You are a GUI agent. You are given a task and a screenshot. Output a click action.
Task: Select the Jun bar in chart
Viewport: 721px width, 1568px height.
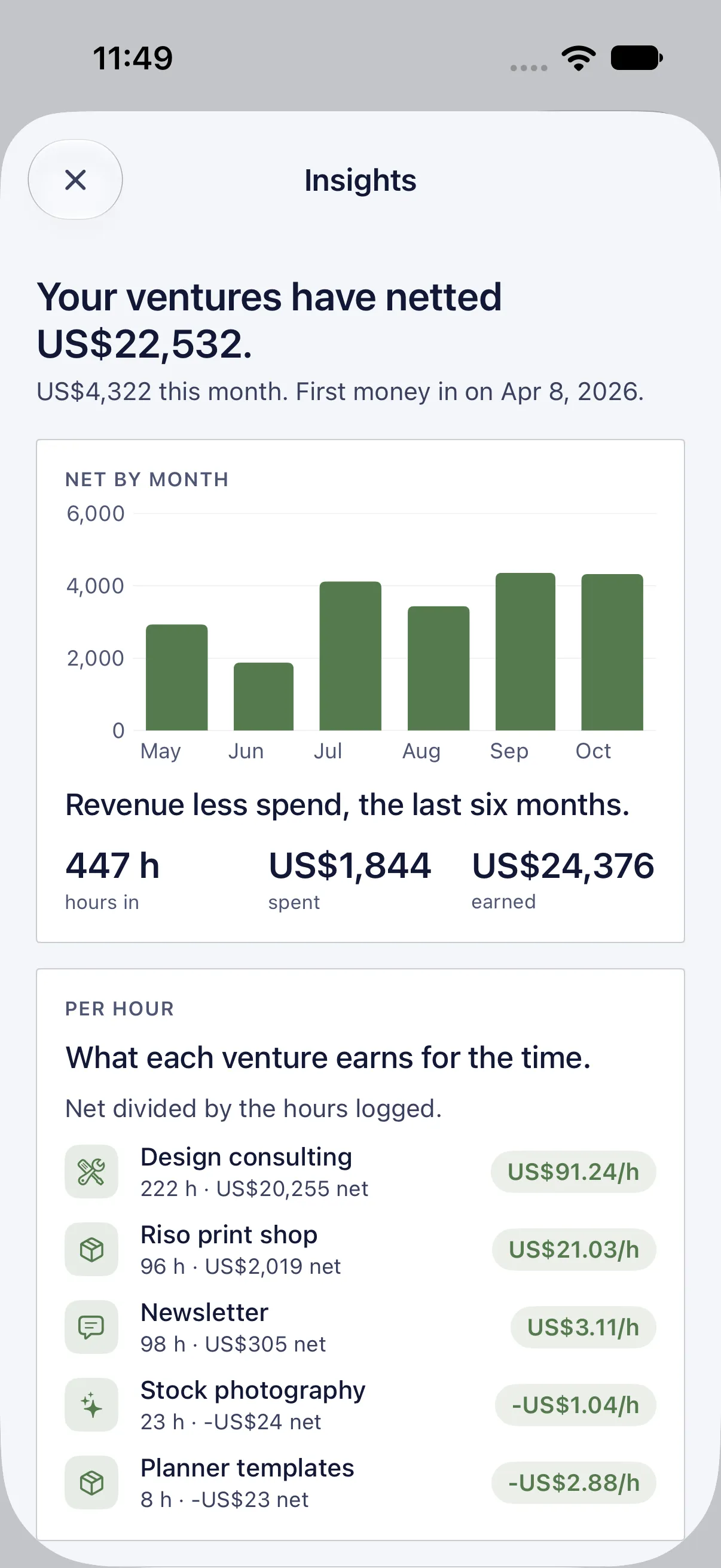[264, 696]
